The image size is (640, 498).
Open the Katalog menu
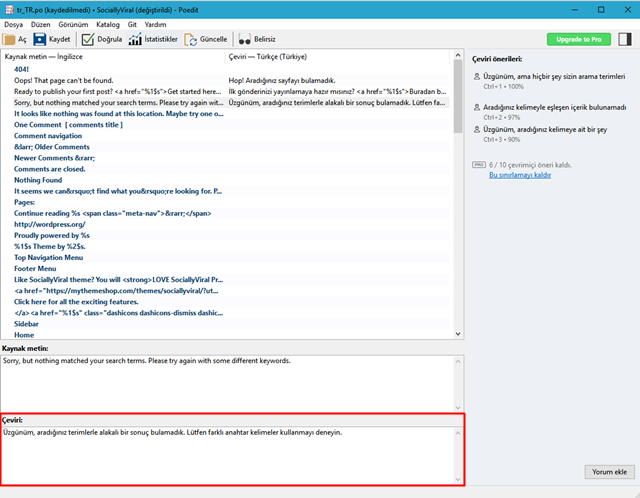(x=108, y=24)
